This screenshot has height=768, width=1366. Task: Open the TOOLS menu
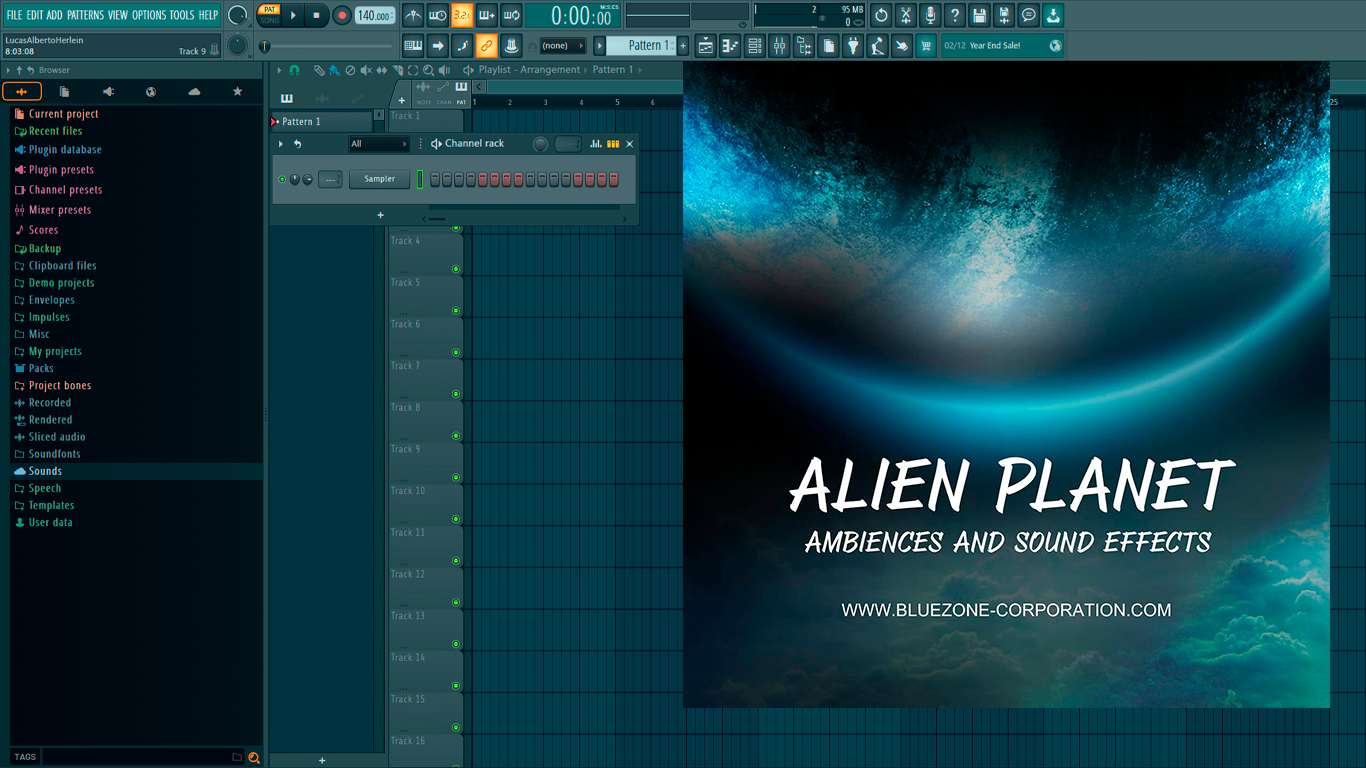(182, 15)
